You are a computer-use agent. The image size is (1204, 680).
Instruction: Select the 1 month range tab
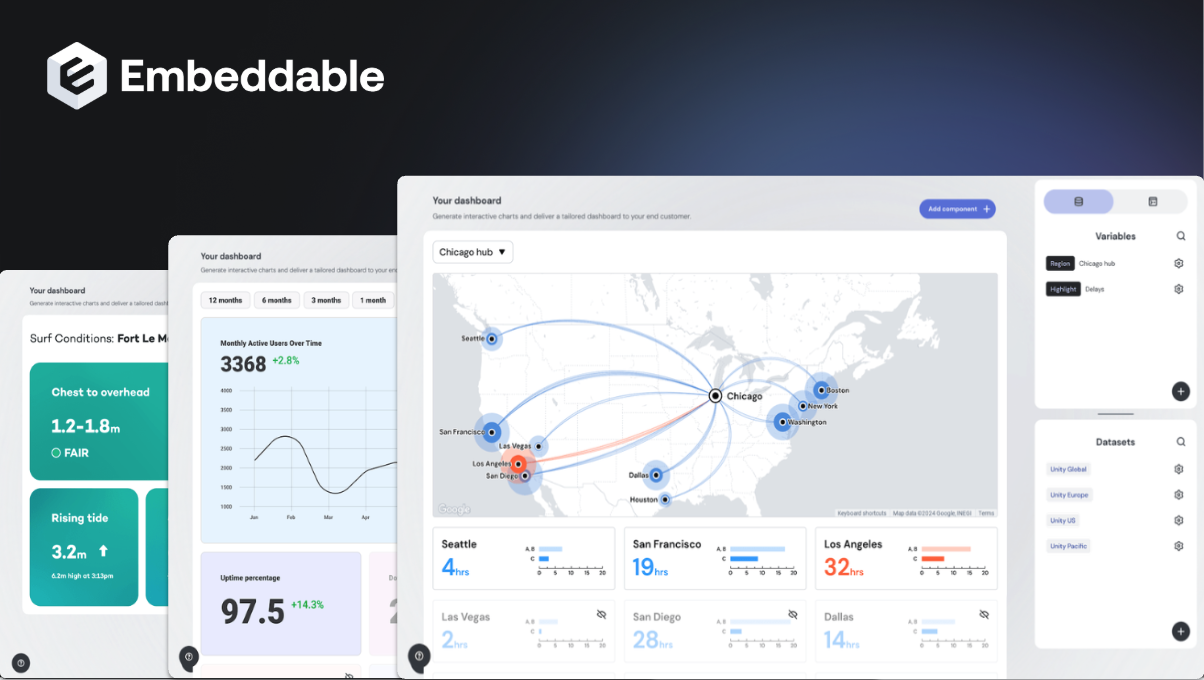[373, 300]
